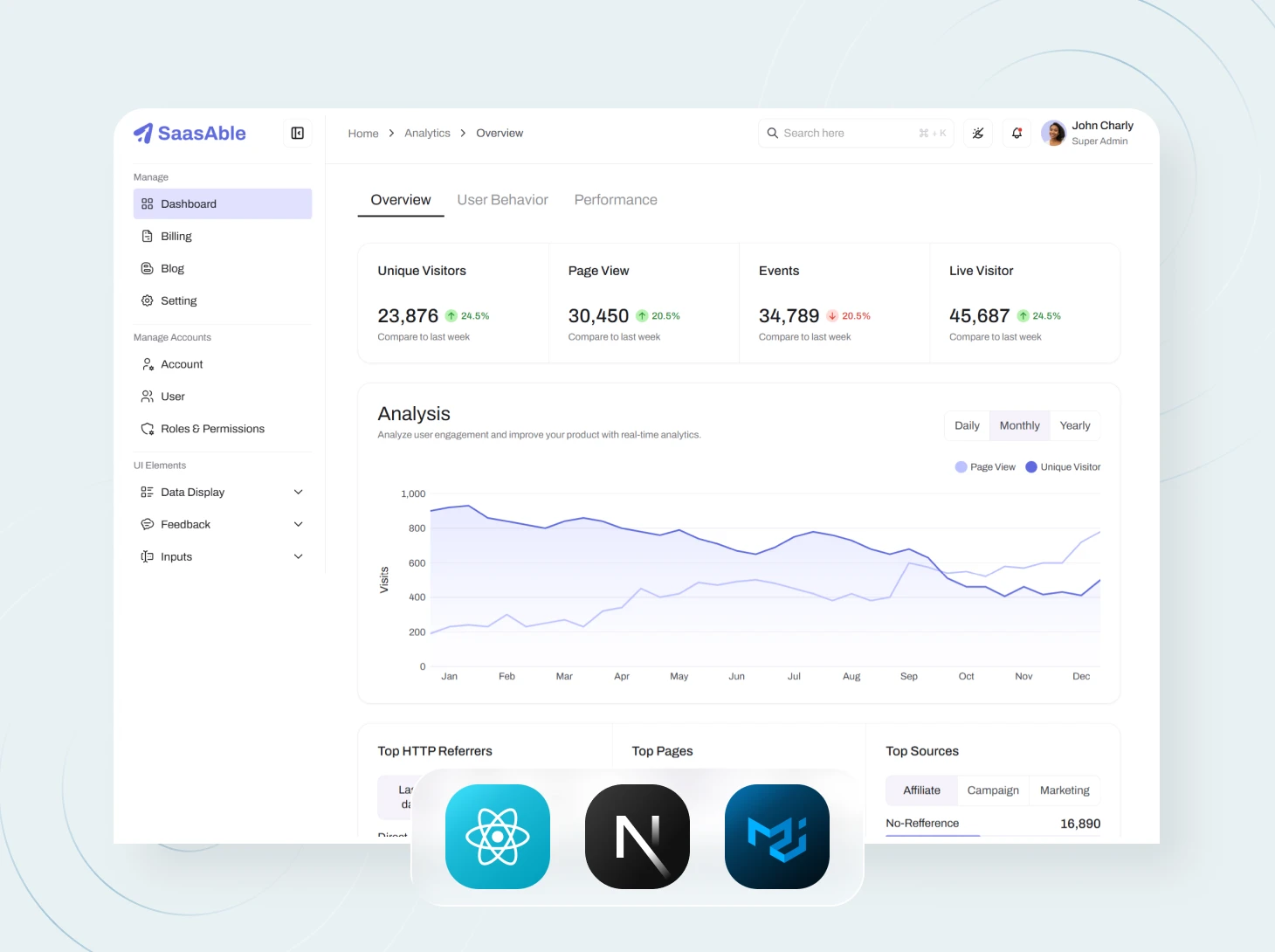Select the Setting gear icon
This screenshot has width=1275, height=952.
147,300
